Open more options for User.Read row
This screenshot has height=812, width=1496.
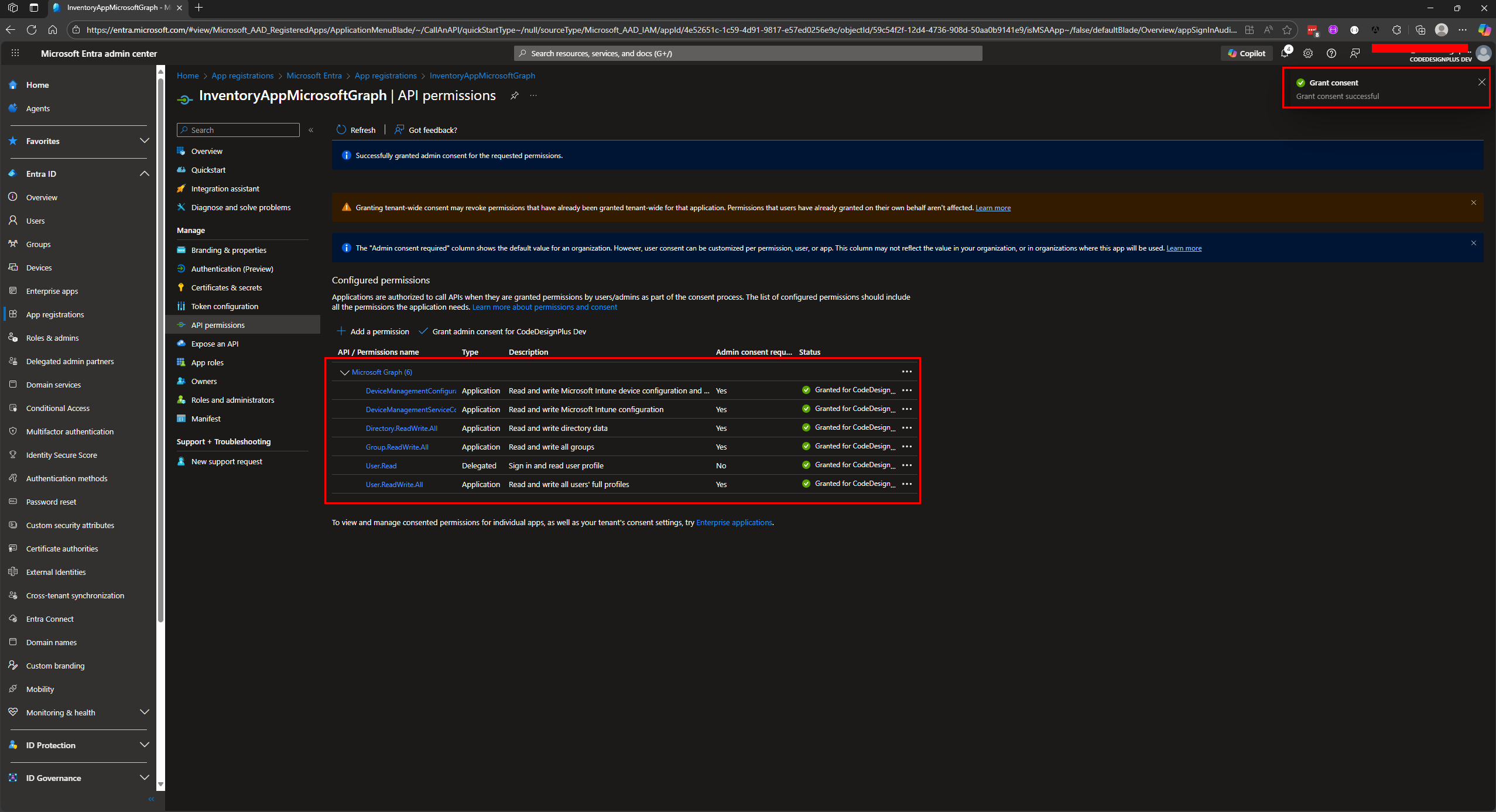[907, 465]
